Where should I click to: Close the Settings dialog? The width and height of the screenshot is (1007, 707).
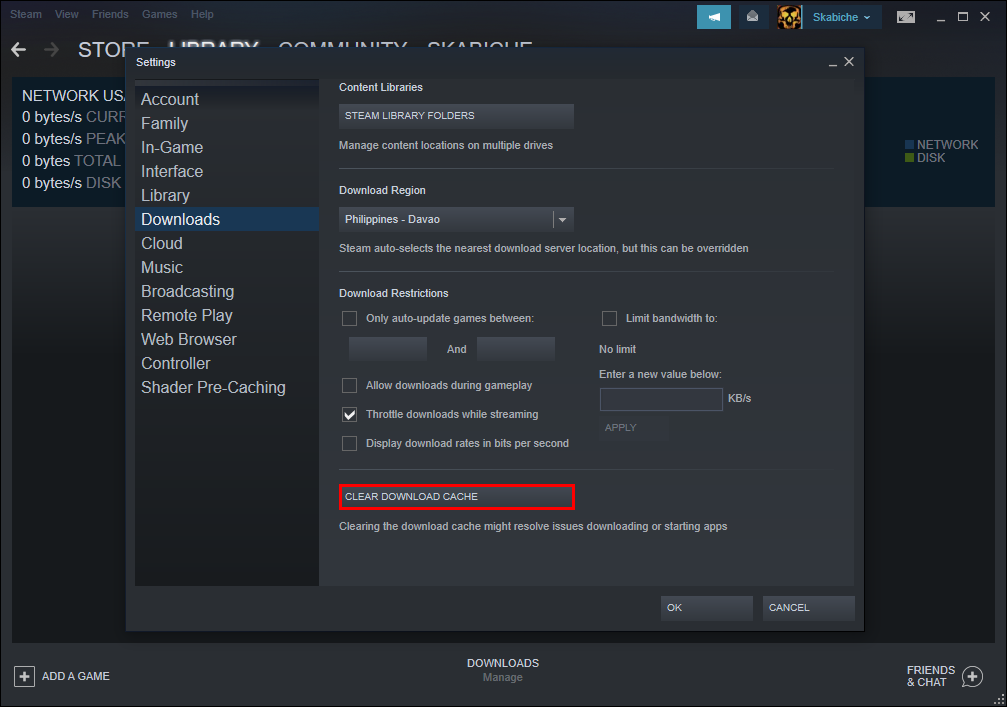tap(849, 62)
